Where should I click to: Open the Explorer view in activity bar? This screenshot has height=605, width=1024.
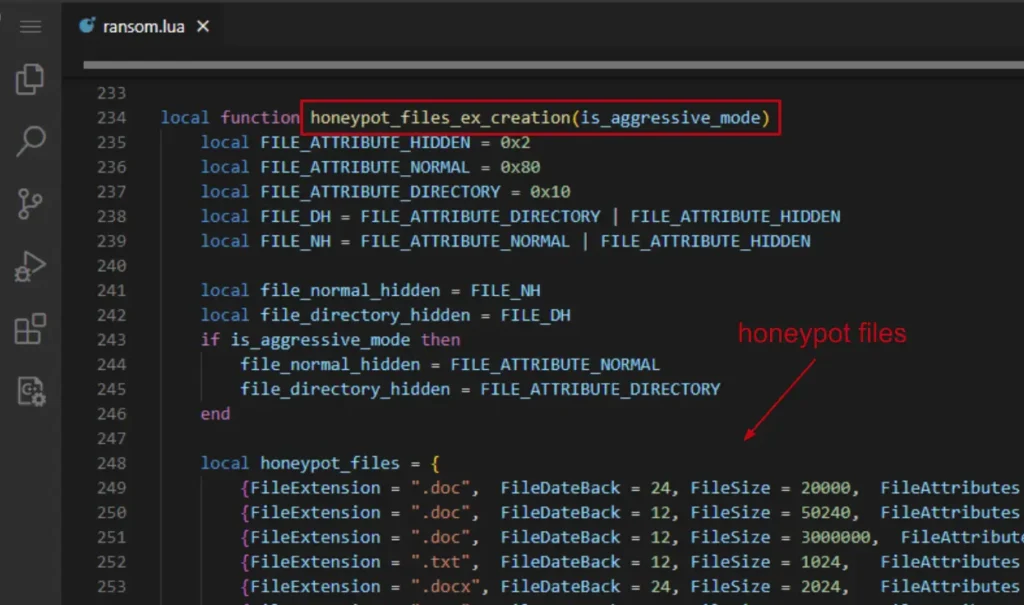coord(30,79)
